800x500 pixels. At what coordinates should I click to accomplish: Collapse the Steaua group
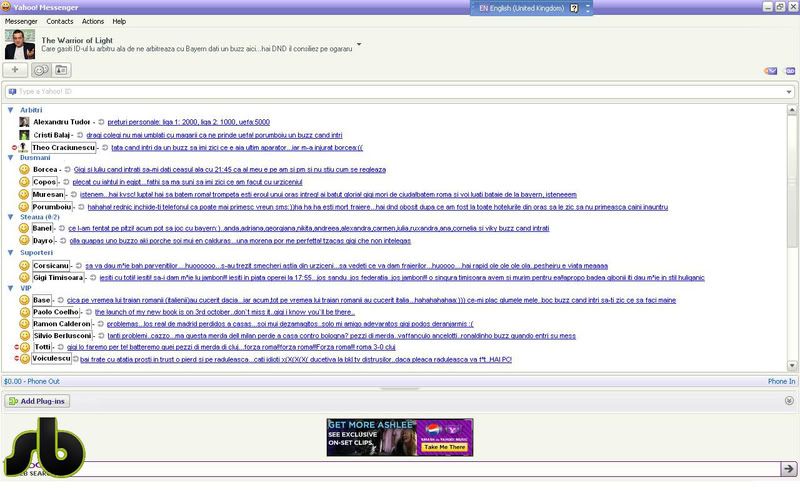click(x=10, y=217)
